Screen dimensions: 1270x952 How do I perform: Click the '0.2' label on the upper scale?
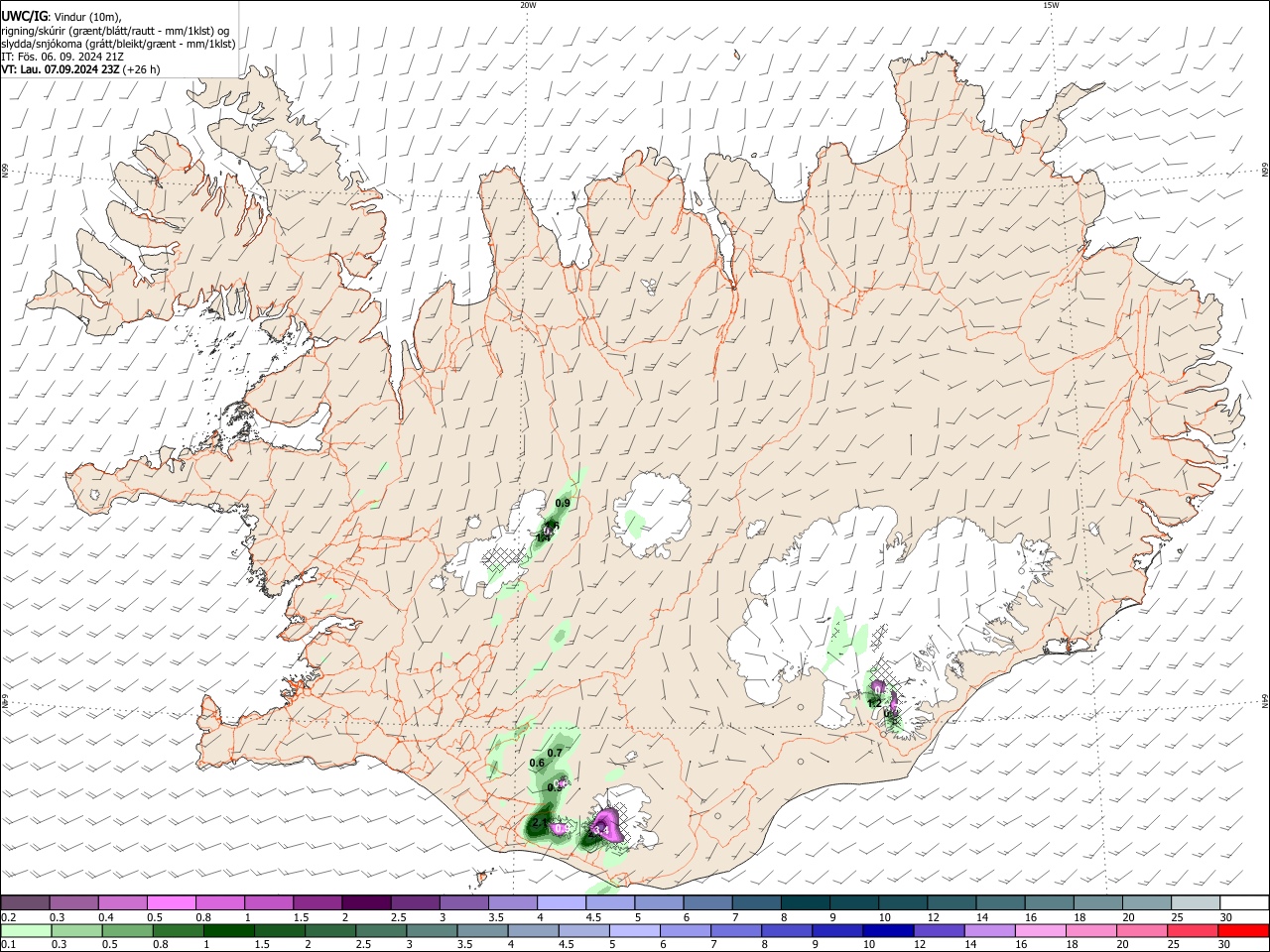[7, 917]
